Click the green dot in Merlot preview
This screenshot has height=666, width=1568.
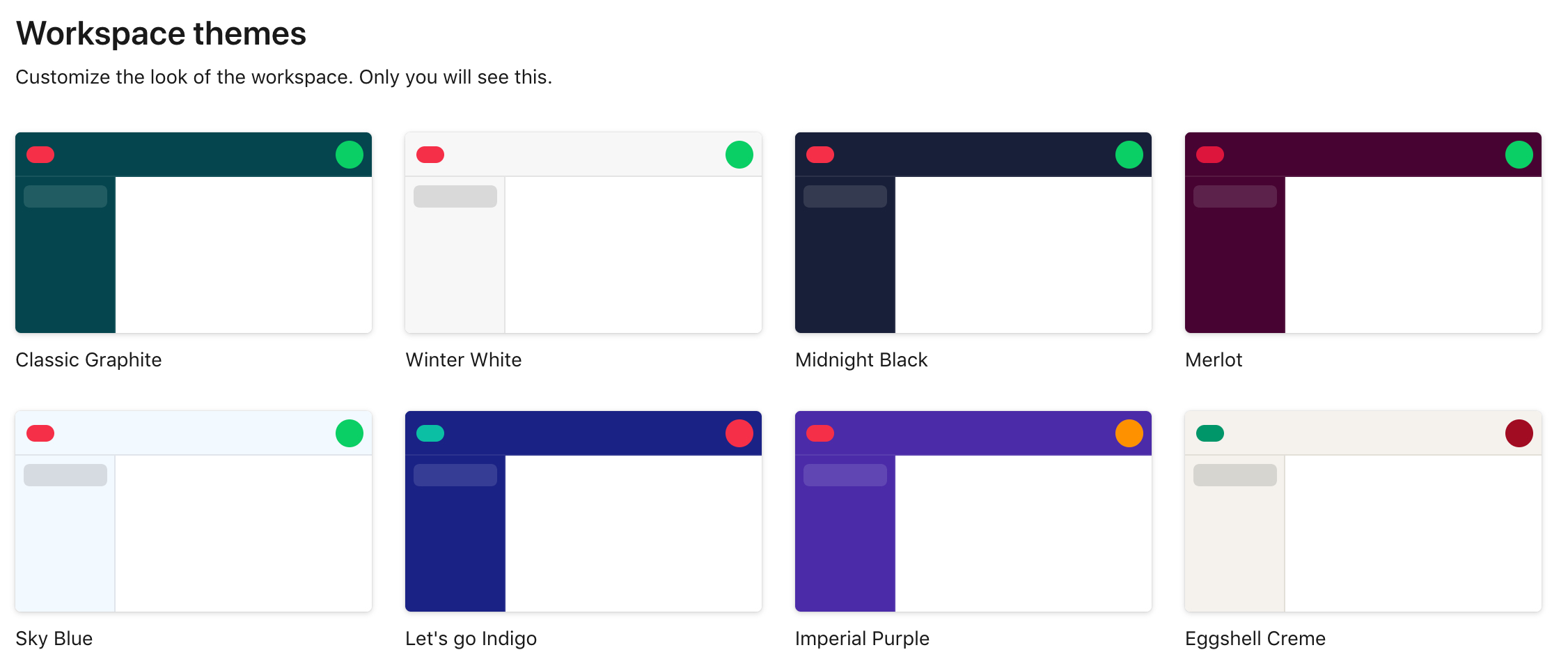click(x=1520, y=155)
